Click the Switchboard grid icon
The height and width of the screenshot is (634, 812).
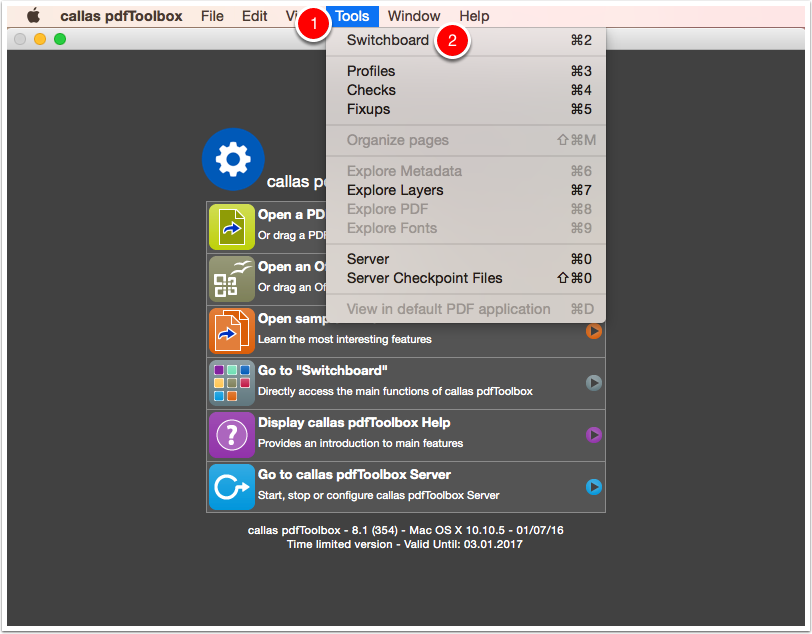pyautogui.click(x=231, y=383)
